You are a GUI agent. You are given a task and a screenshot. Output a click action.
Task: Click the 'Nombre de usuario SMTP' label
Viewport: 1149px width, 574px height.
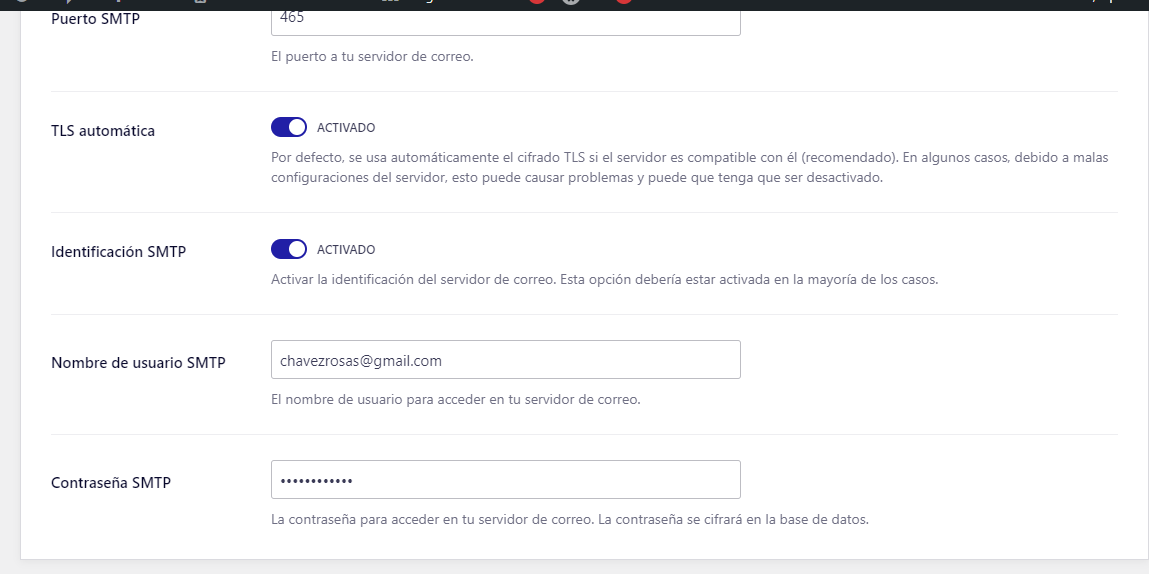click(x=138, y=362)
